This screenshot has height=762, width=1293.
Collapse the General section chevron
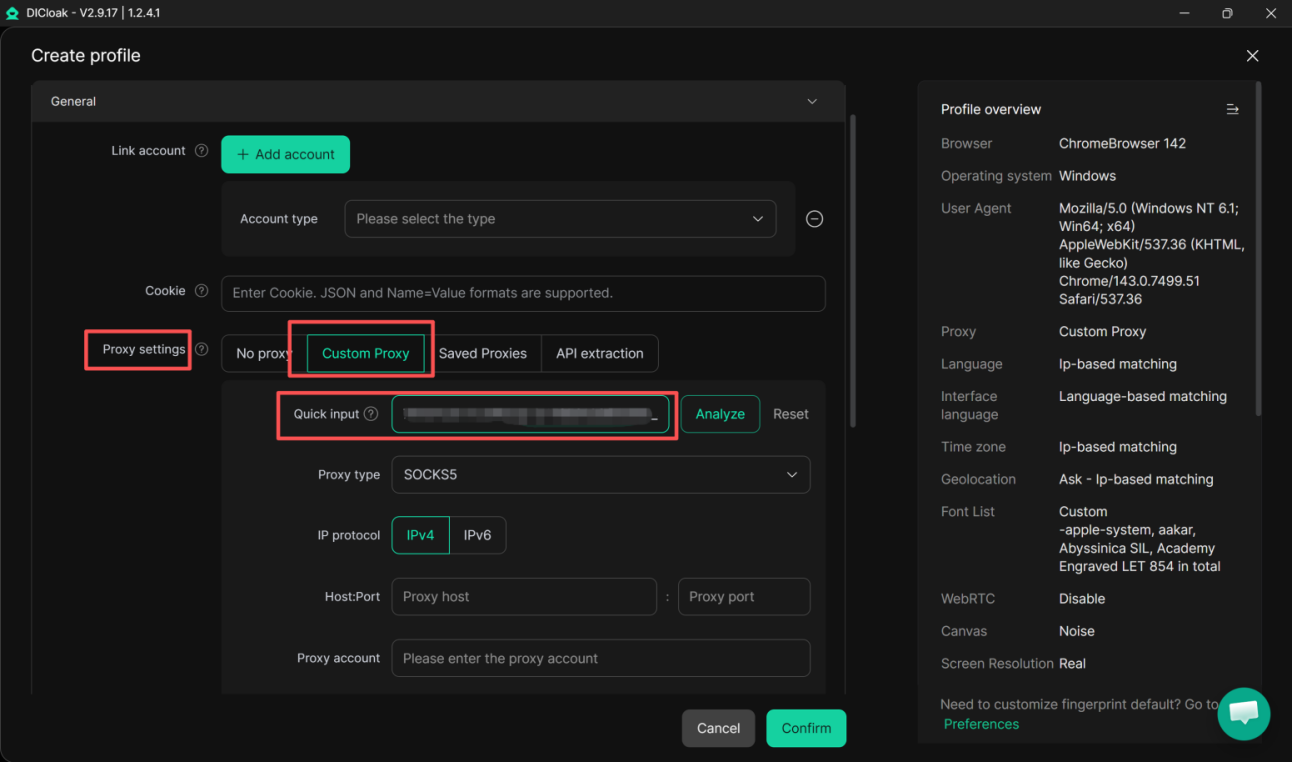812,101
